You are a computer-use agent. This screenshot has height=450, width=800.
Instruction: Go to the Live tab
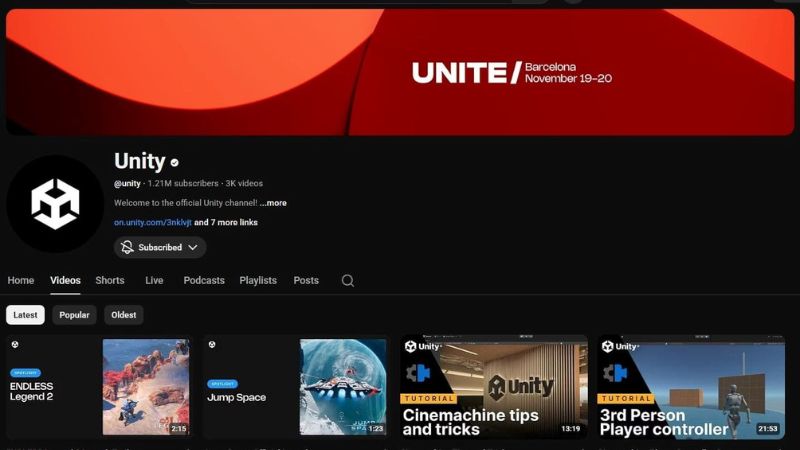[x=154, y=281]
